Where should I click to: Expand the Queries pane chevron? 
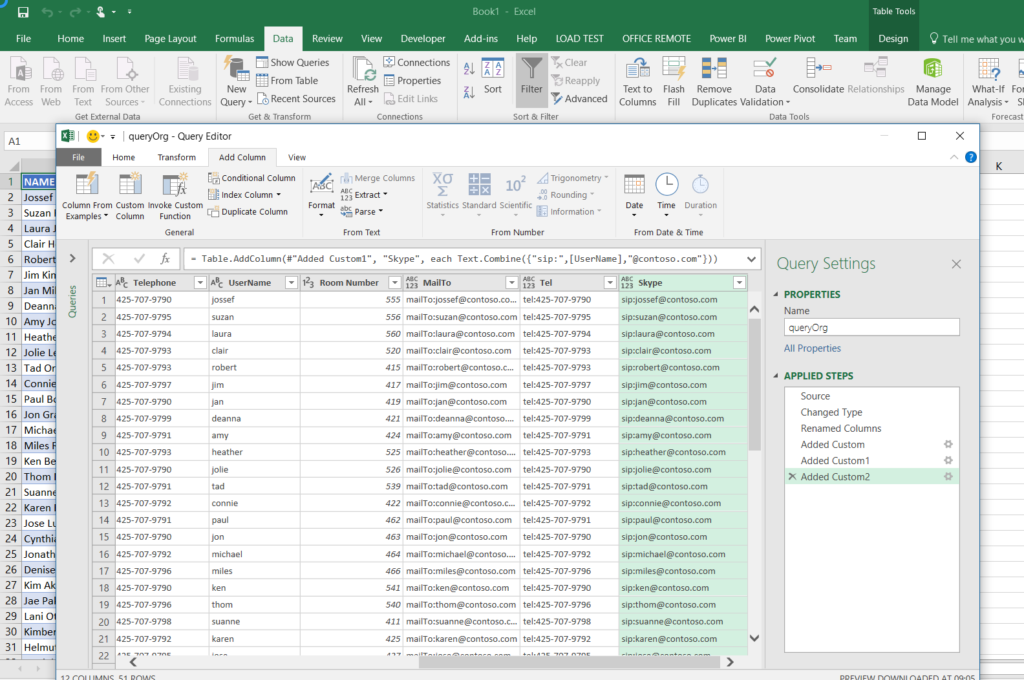(72, 259)
